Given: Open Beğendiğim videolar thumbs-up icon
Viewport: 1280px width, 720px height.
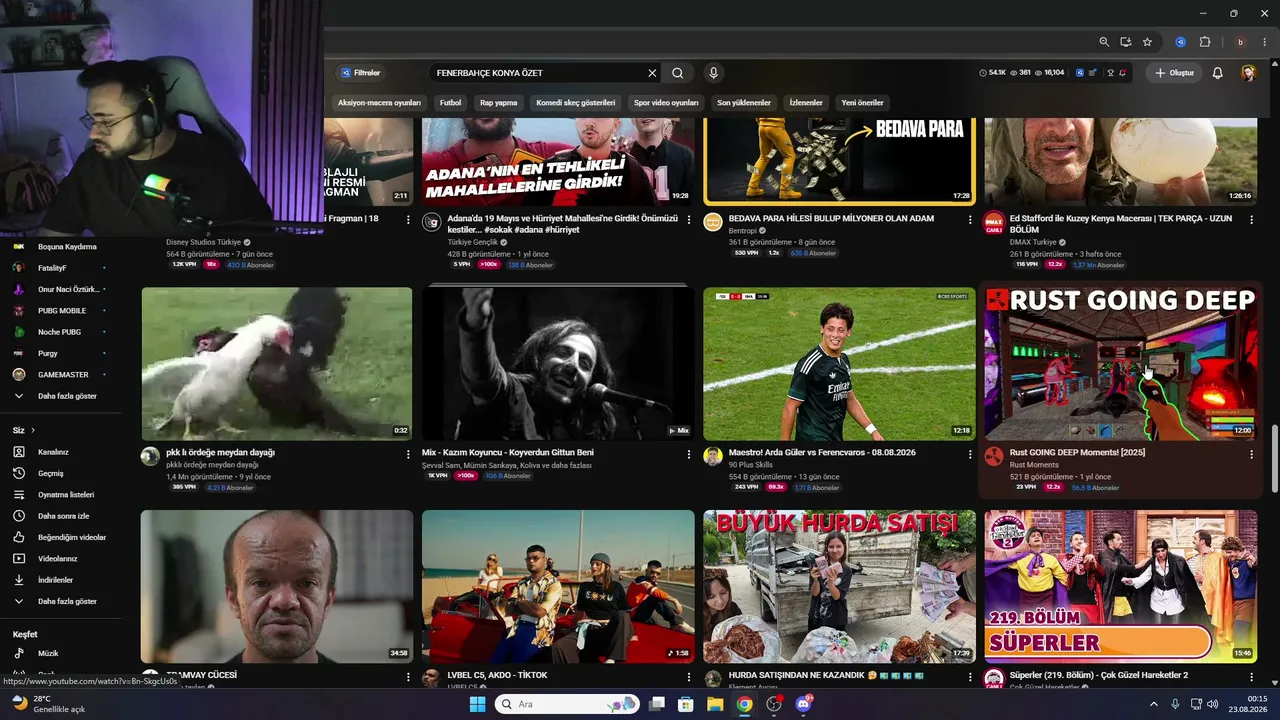Looking at the screenshot, I should [18, 537].
